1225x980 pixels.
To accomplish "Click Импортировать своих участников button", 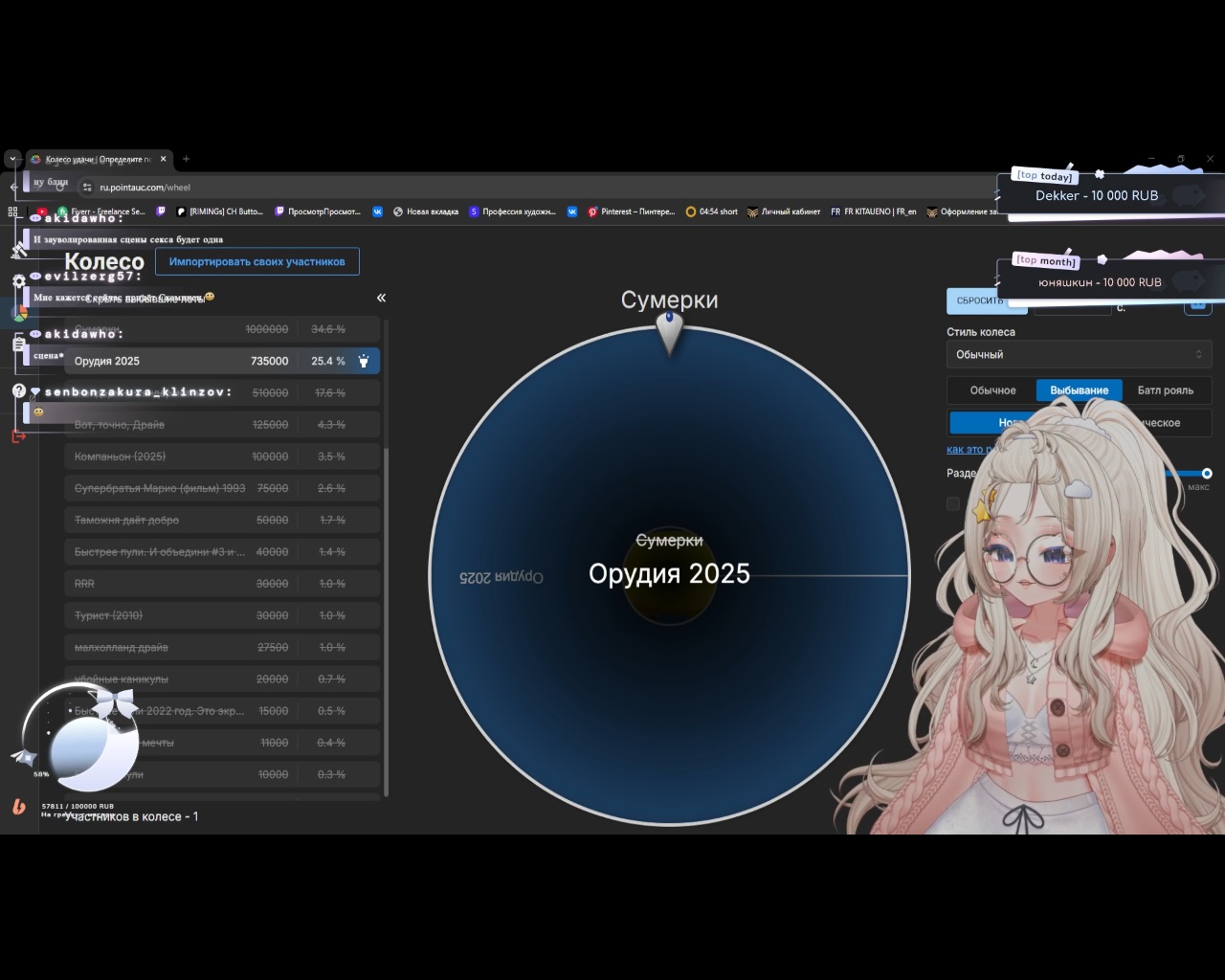I will click(257, 261).
